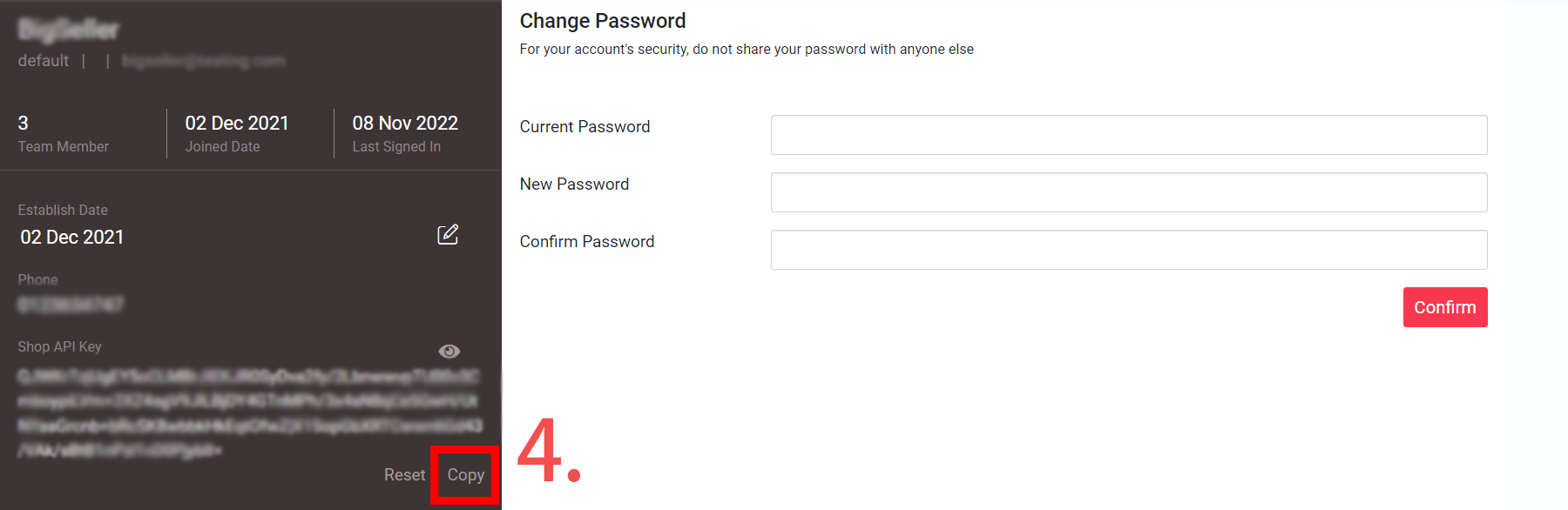Click the Shop API Key label
1568x510 pixels.
pyautogui.click(x=60, y=346)
